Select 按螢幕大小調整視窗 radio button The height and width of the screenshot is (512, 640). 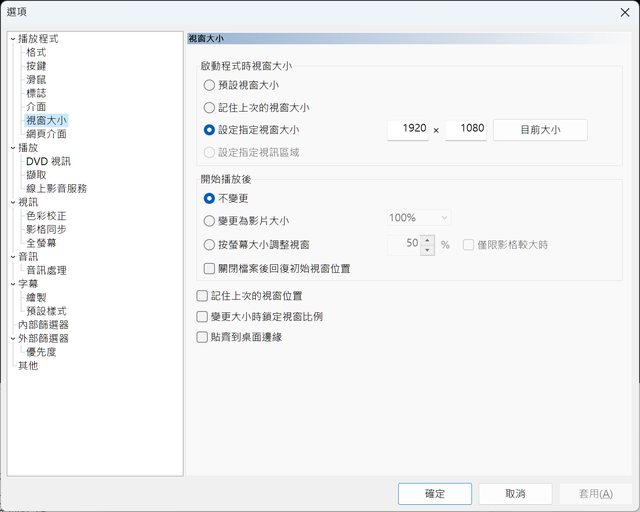coord(209,244)
